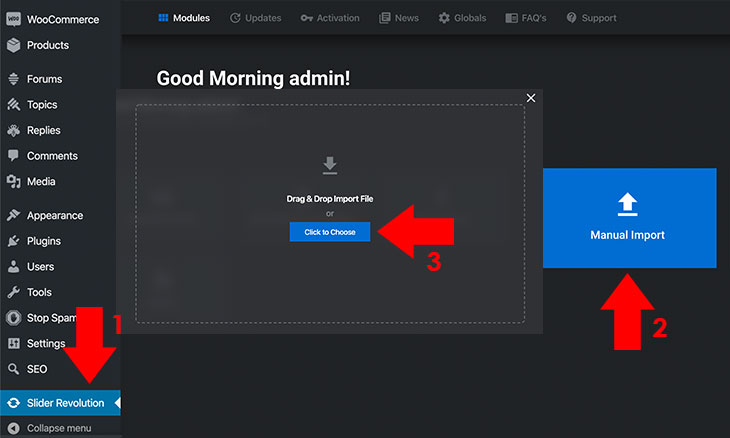
Task: Click the Topics icon in sidebar
Action: coord(14,105)
